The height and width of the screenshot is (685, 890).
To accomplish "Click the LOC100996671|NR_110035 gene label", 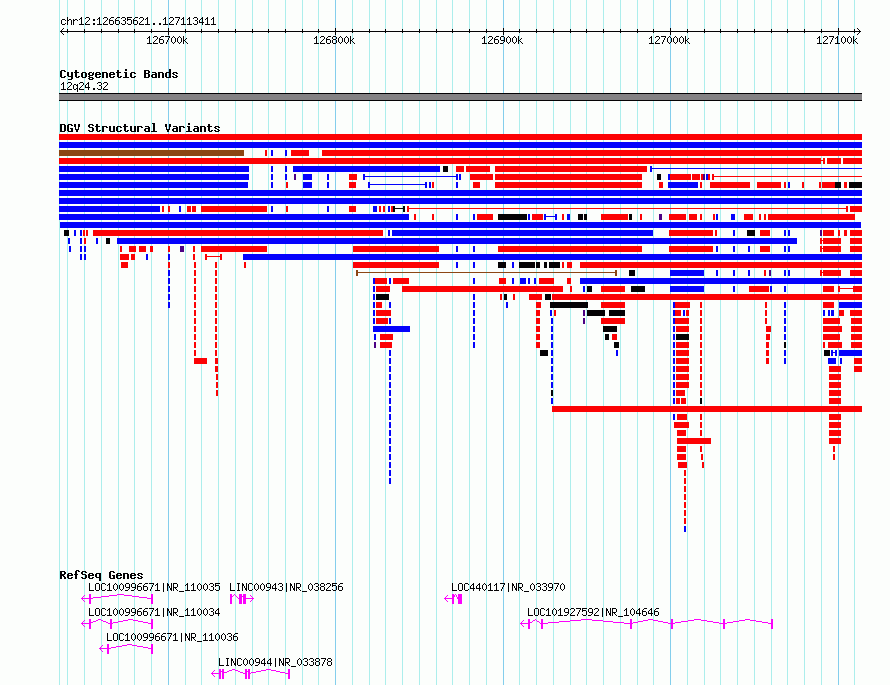I will 154,587.
